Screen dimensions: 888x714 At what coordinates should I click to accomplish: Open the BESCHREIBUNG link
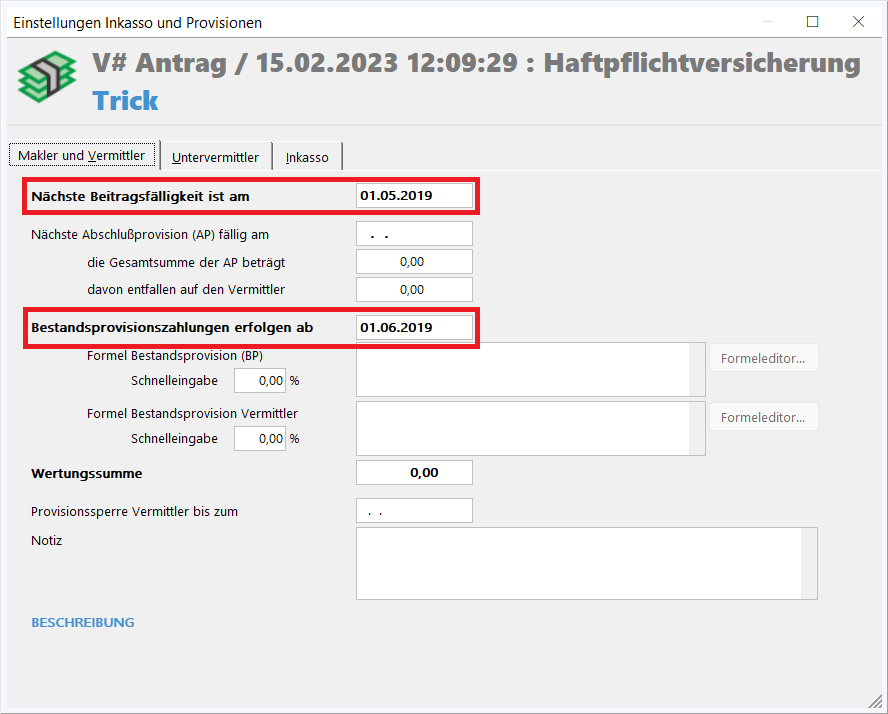pos(83,623)
